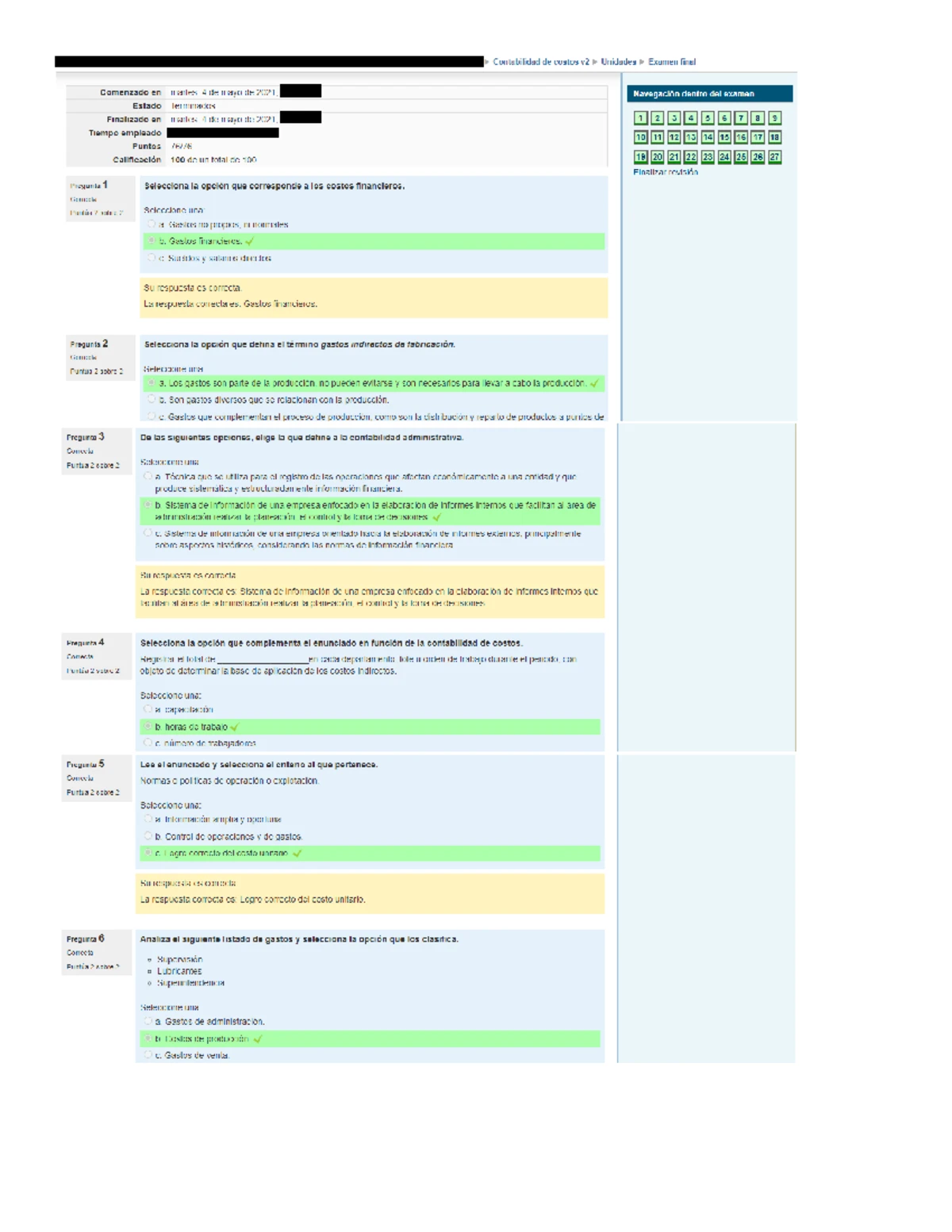Open question 23 from navigation grid

click(708, 157)
